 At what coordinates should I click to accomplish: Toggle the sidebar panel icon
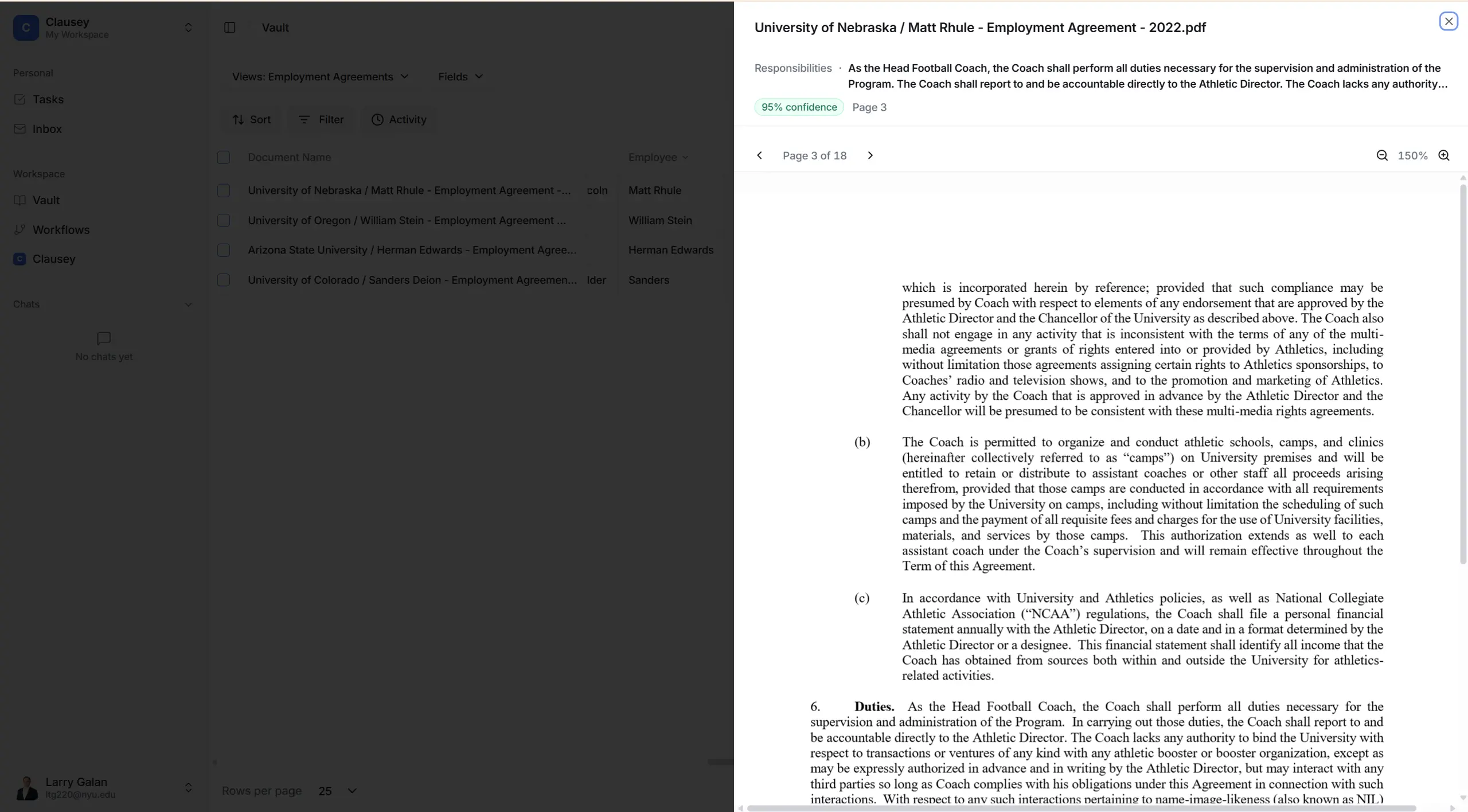point(229,28)
